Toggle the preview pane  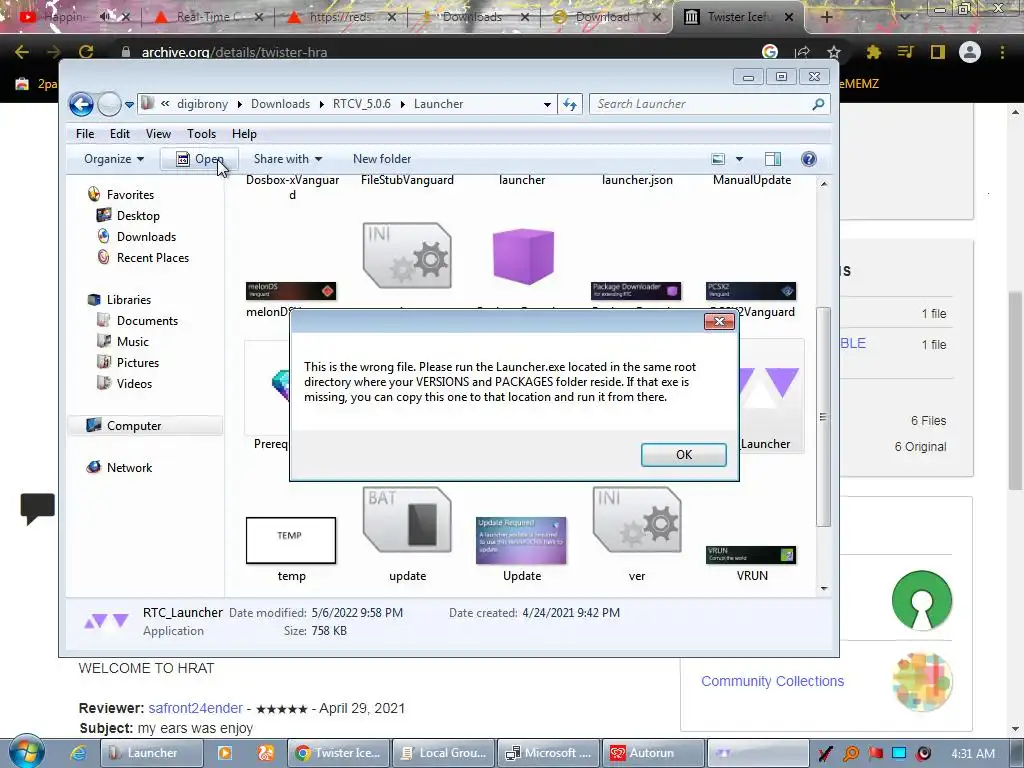tap(773, 159)
